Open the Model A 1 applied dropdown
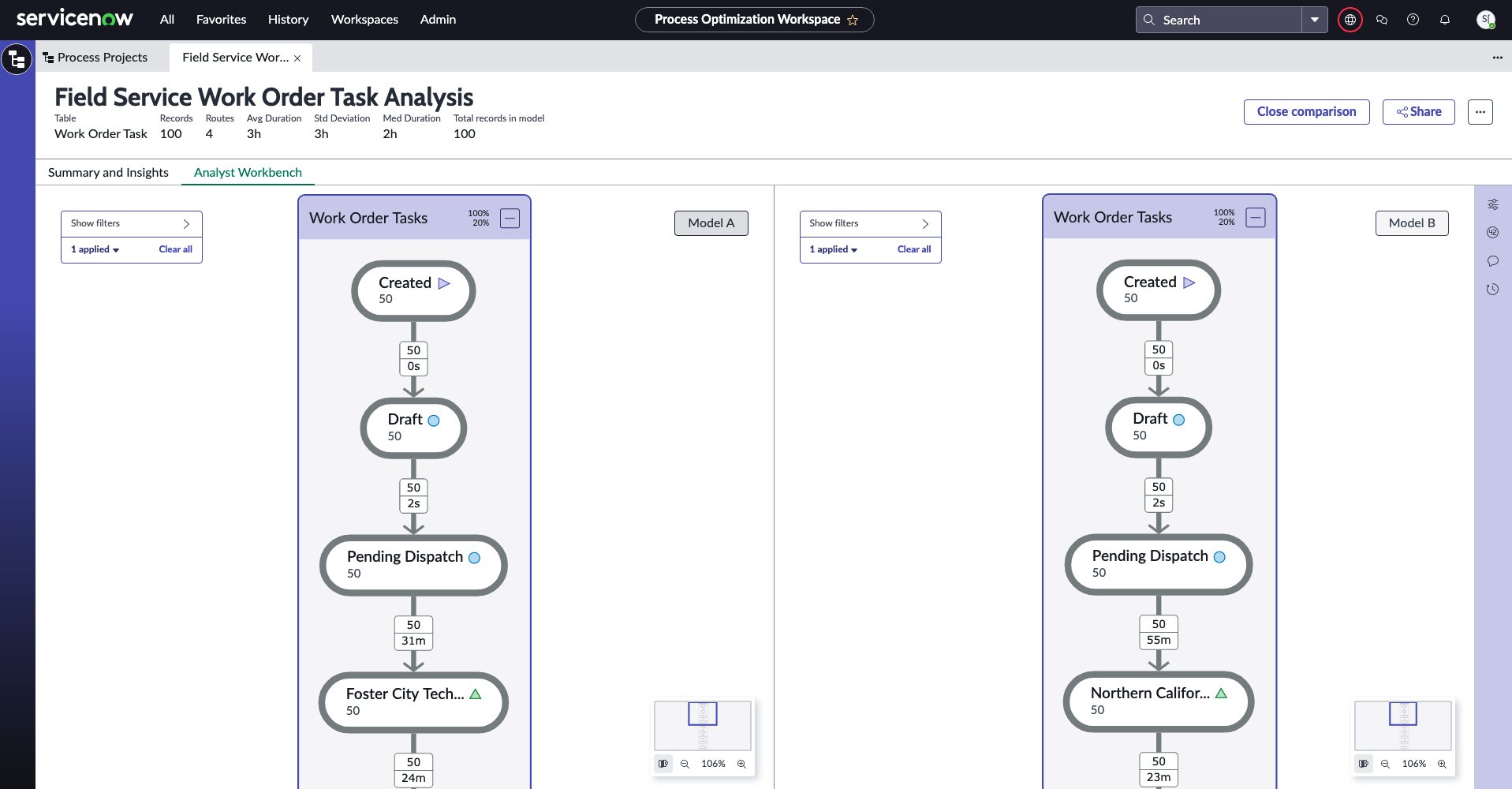 [95, 249]
